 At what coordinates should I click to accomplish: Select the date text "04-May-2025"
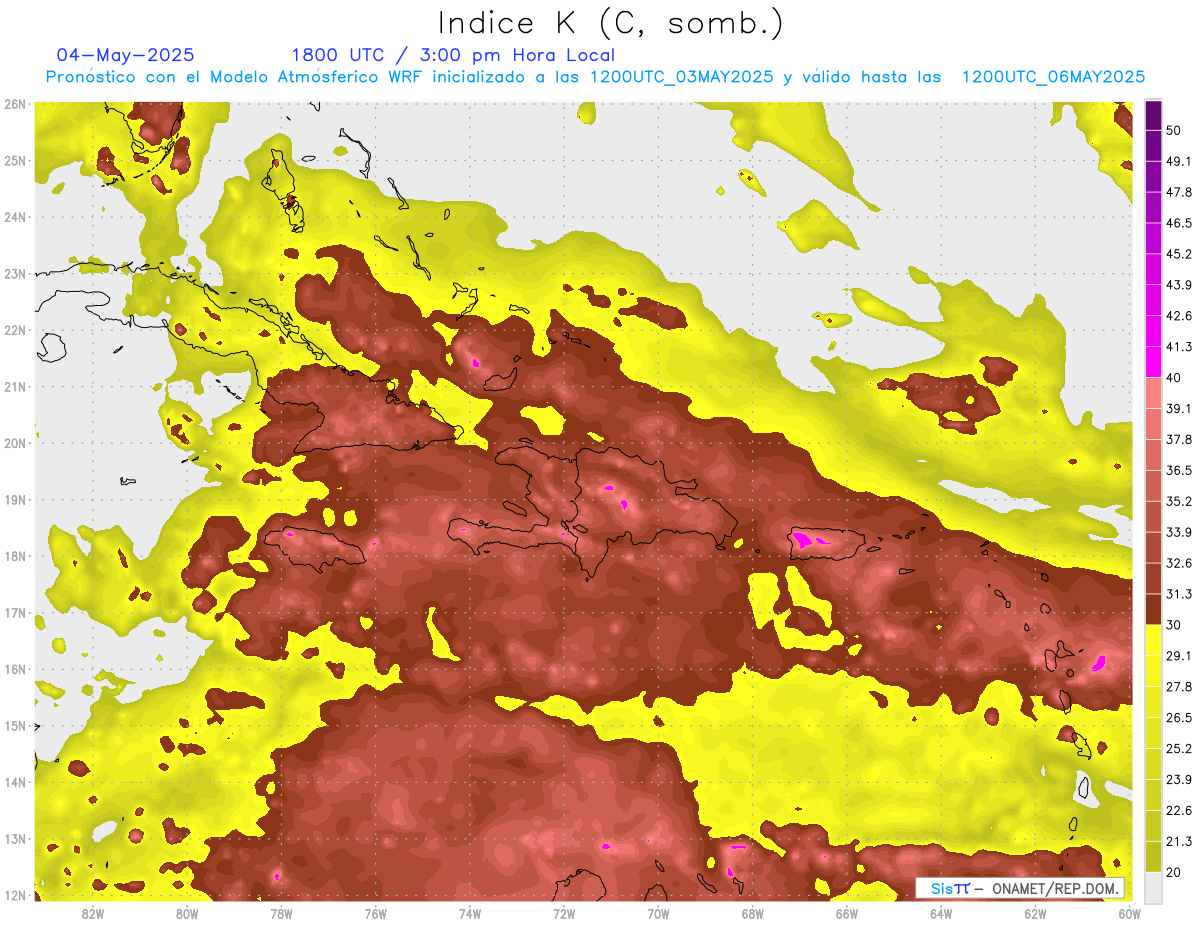pos(126,55)
